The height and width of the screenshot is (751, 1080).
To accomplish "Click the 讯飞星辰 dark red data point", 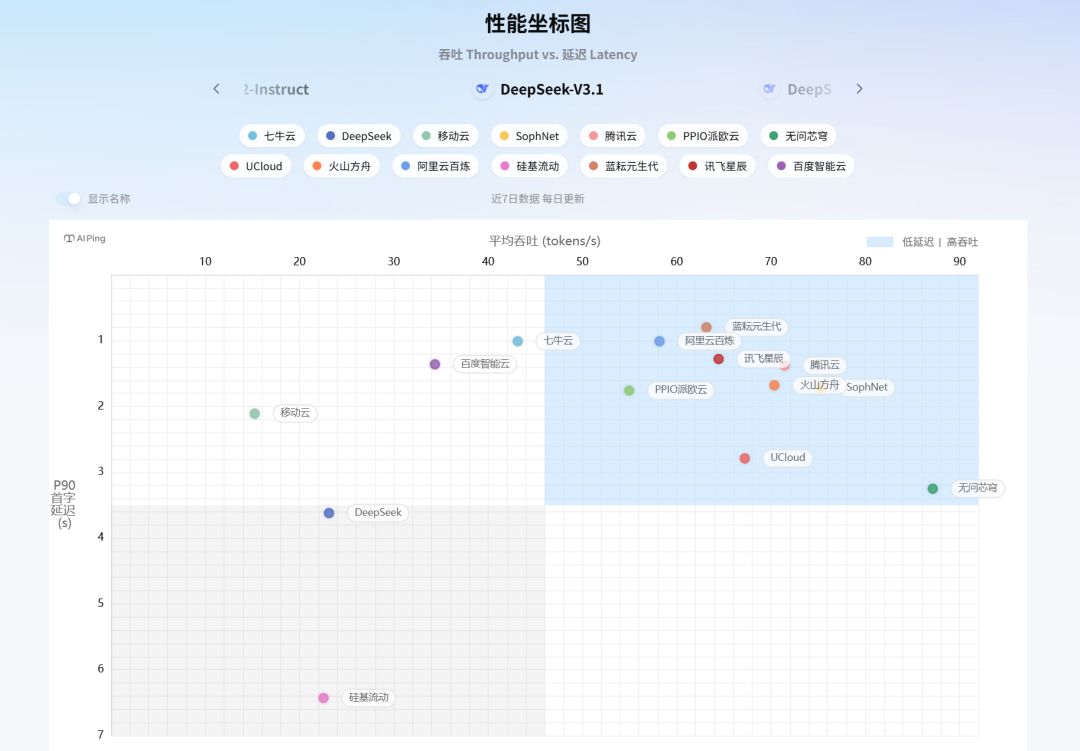I will point(718,359).
